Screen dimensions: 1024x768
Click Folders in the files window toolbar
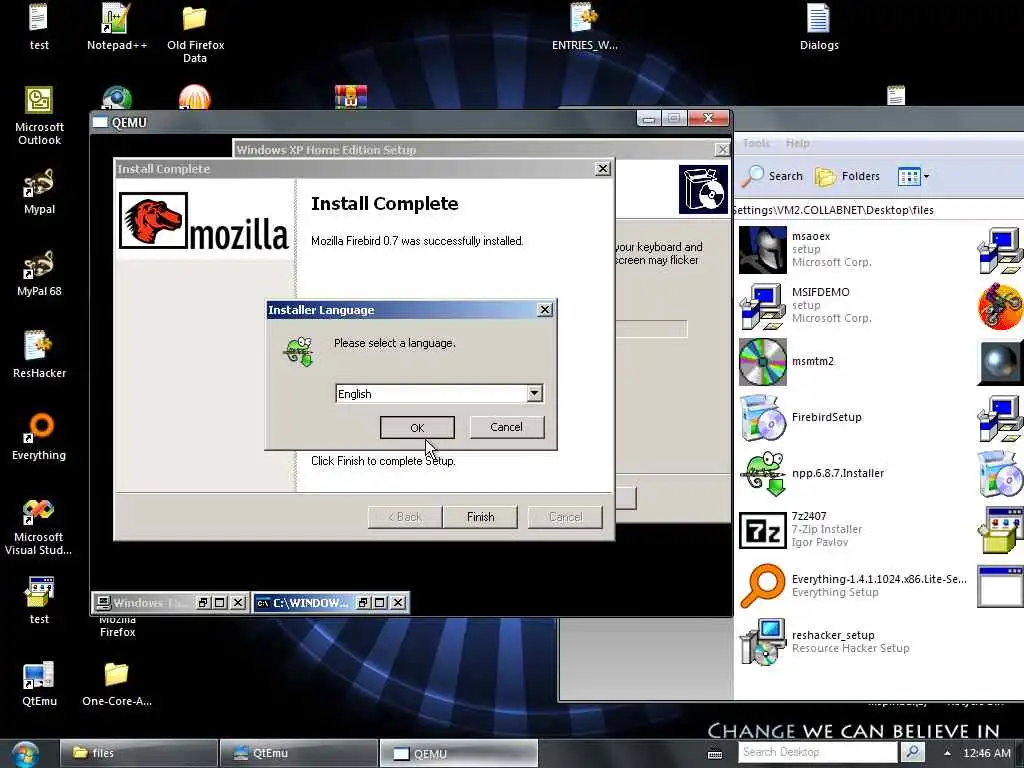pos(848,176)
